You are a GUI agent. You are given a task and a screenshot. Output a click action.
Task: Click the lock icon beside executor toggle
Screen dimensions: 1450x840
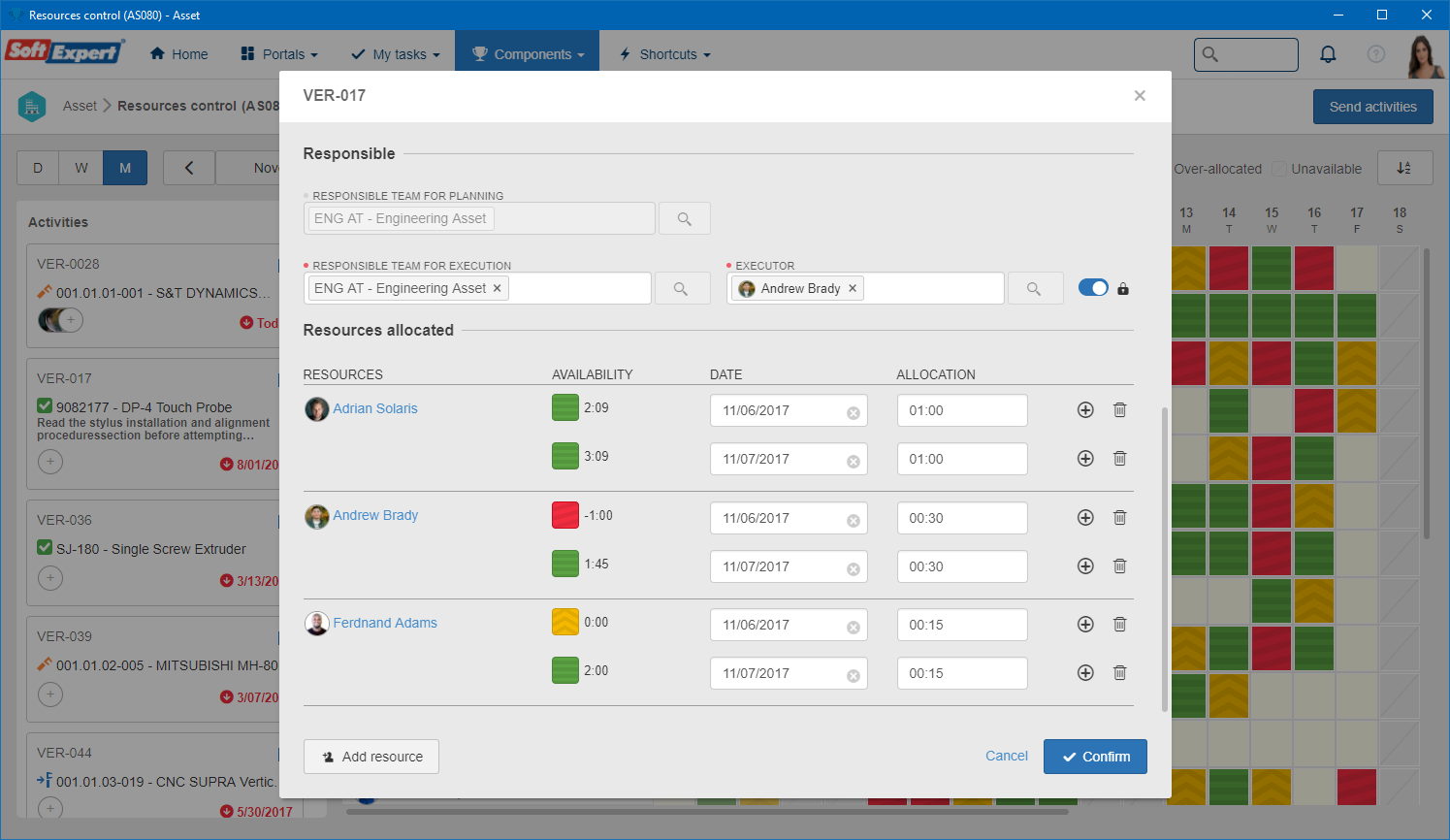point(1123,288)
